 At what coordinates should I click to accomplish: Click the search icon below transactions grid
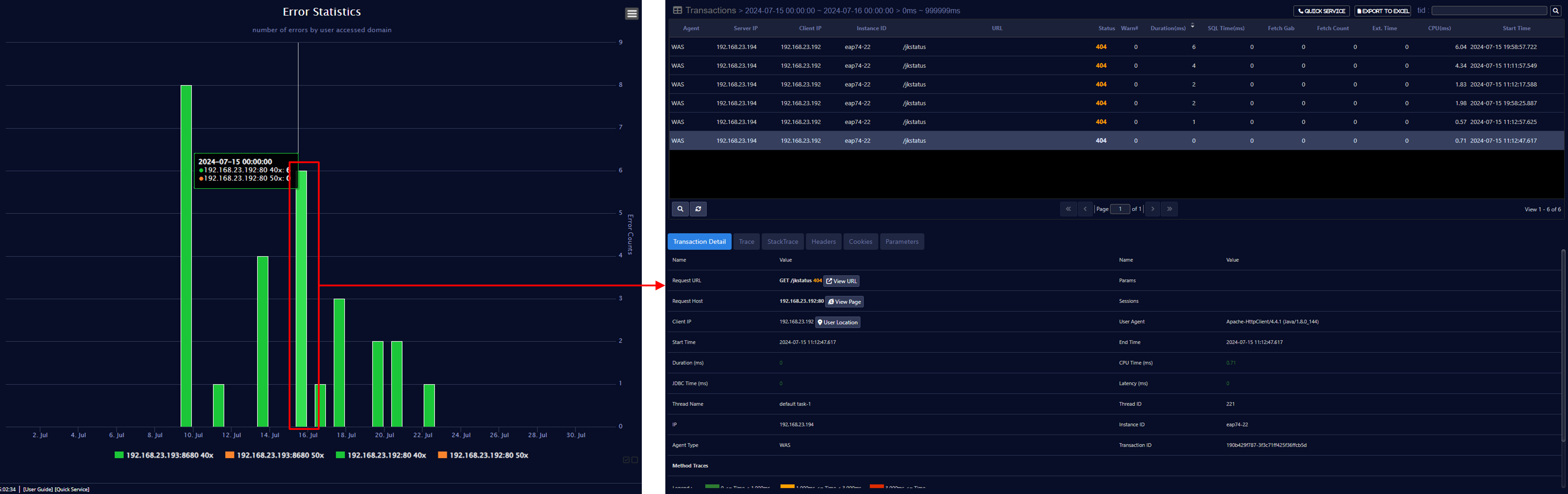(x=680, y=209)
